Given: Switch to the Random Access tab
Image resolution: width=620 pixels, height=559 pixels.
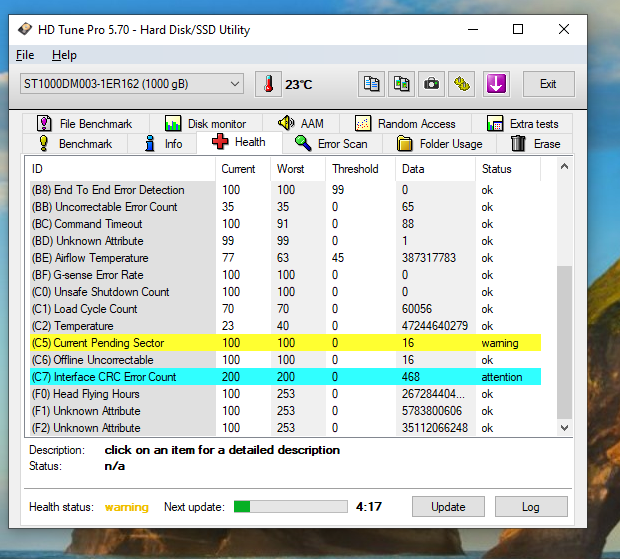Looking at the screenshot, I should pos(405,124).
